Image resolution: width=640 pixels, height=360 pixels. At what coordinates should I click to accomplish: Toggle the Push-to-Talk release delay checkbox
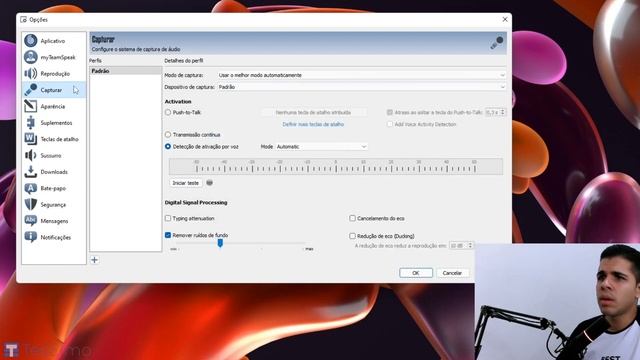tap(390, 112)
